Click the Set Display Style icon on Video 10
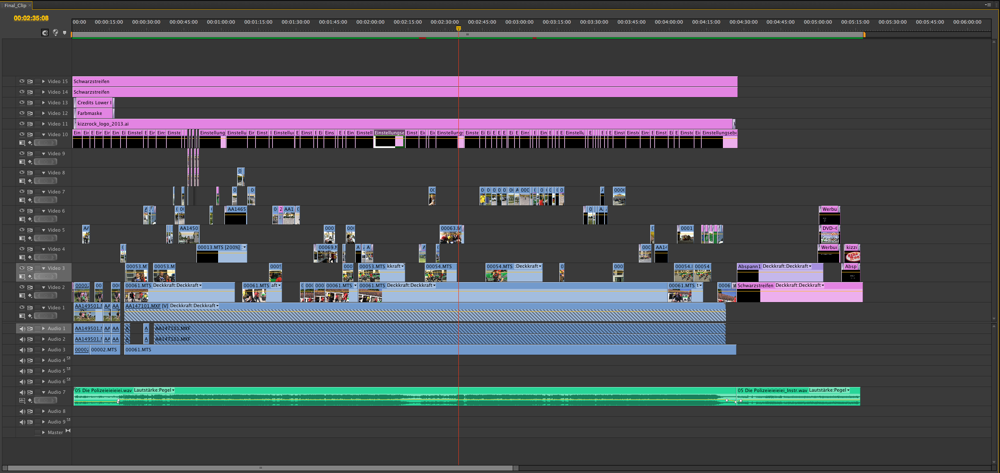The image size is (1000, 473). point(22,143)
